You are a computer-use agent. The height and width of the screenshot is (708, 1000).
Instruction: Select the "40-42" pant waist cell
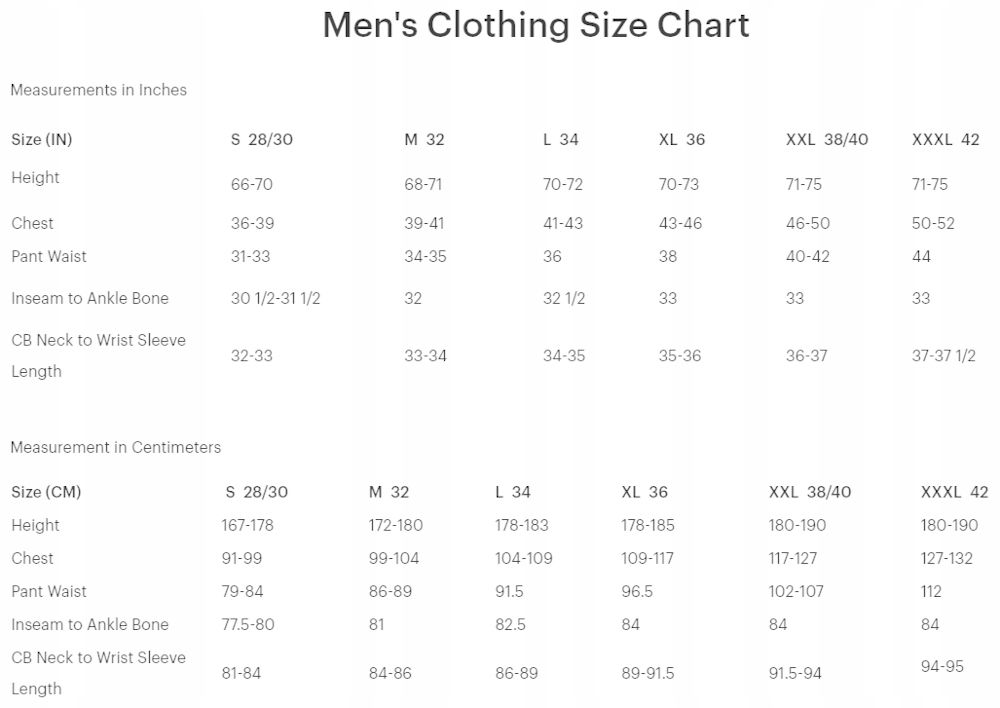(807, 256)
